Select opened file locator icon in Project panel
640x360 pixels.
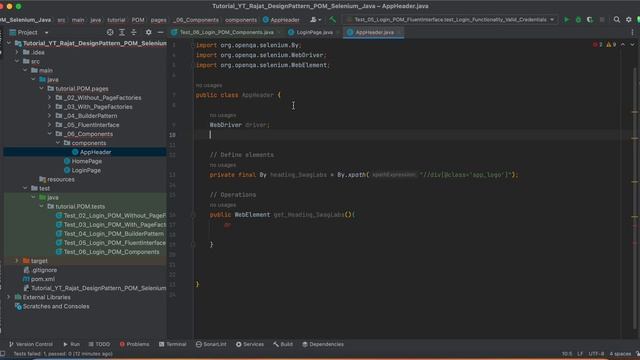coord(110,32)
